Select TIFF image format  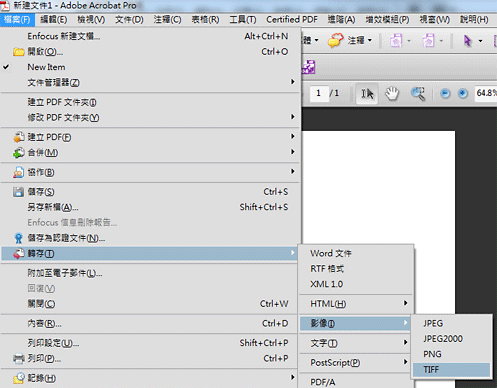[x=452, y=370]
